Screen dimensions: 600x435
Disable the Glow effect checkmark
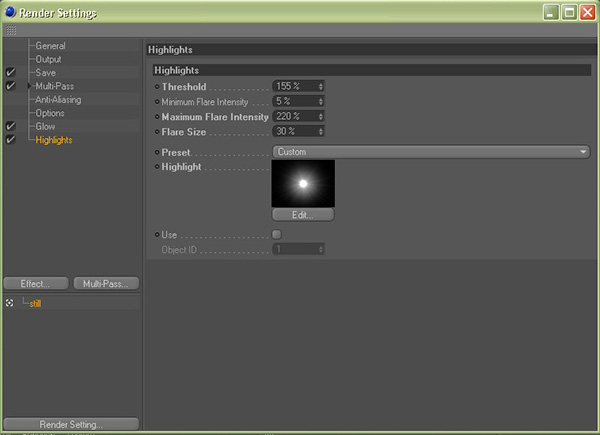point(10,127)
